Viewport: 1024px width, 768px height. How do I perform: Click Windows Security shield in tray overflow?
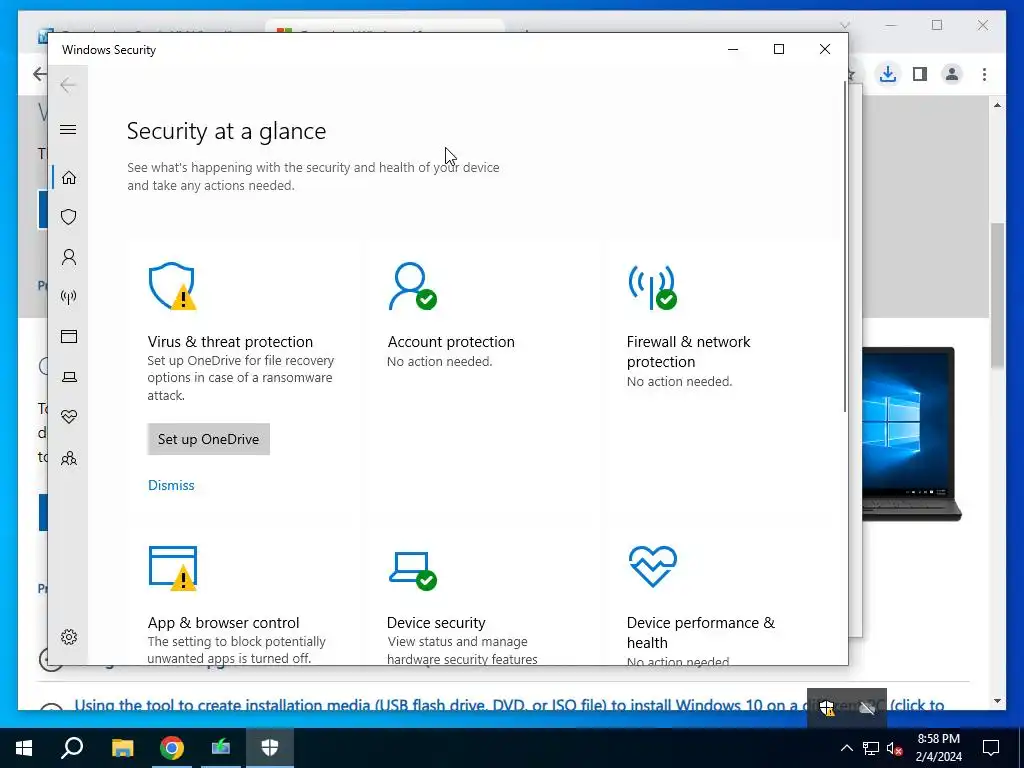pyautogui.click(x=827, y=709)
